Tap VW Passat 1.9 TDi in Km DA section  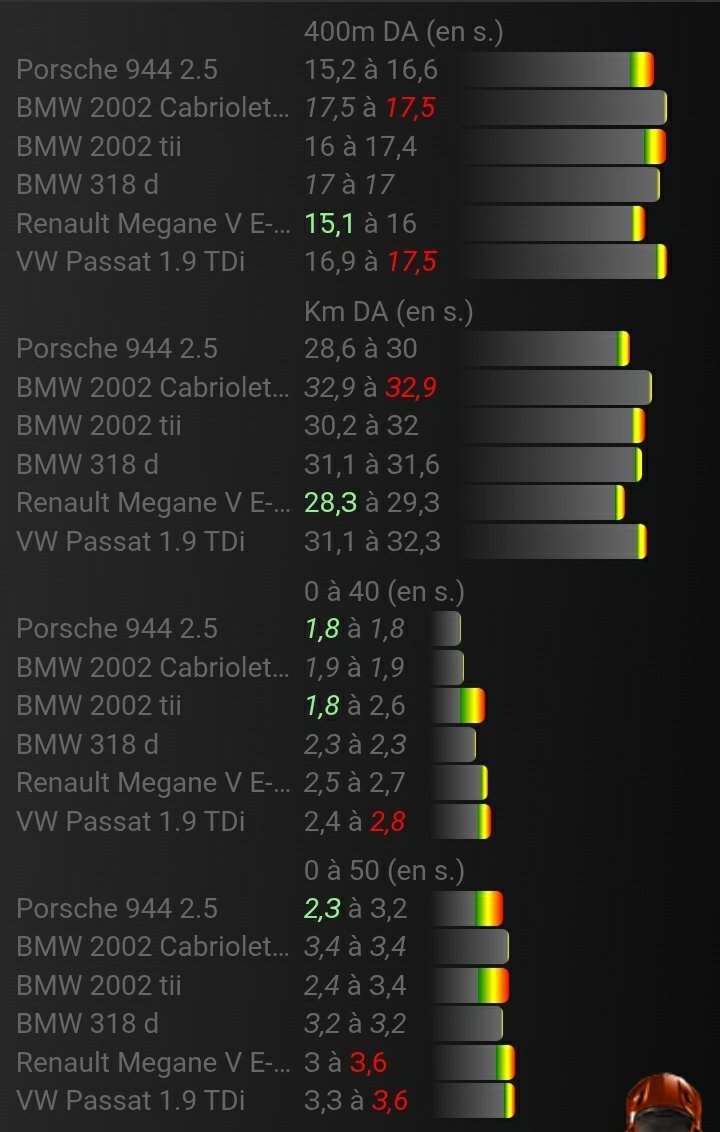(131, 542)
